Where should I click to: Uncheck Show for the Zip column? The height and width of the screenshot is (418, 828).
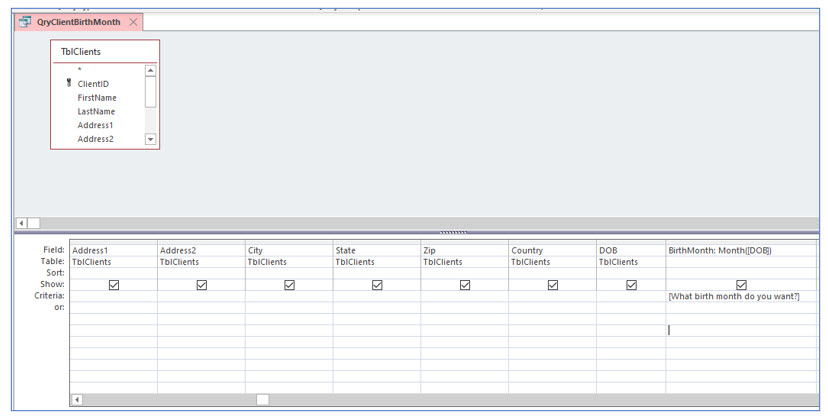coord(465,285)
